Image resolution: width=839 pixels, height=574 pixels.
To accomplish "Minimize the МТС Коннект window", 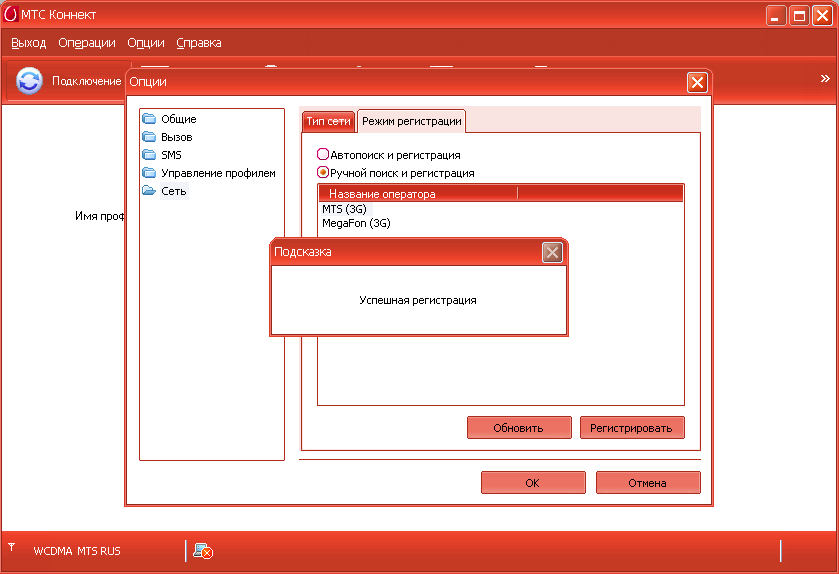I will pos(775,15).
